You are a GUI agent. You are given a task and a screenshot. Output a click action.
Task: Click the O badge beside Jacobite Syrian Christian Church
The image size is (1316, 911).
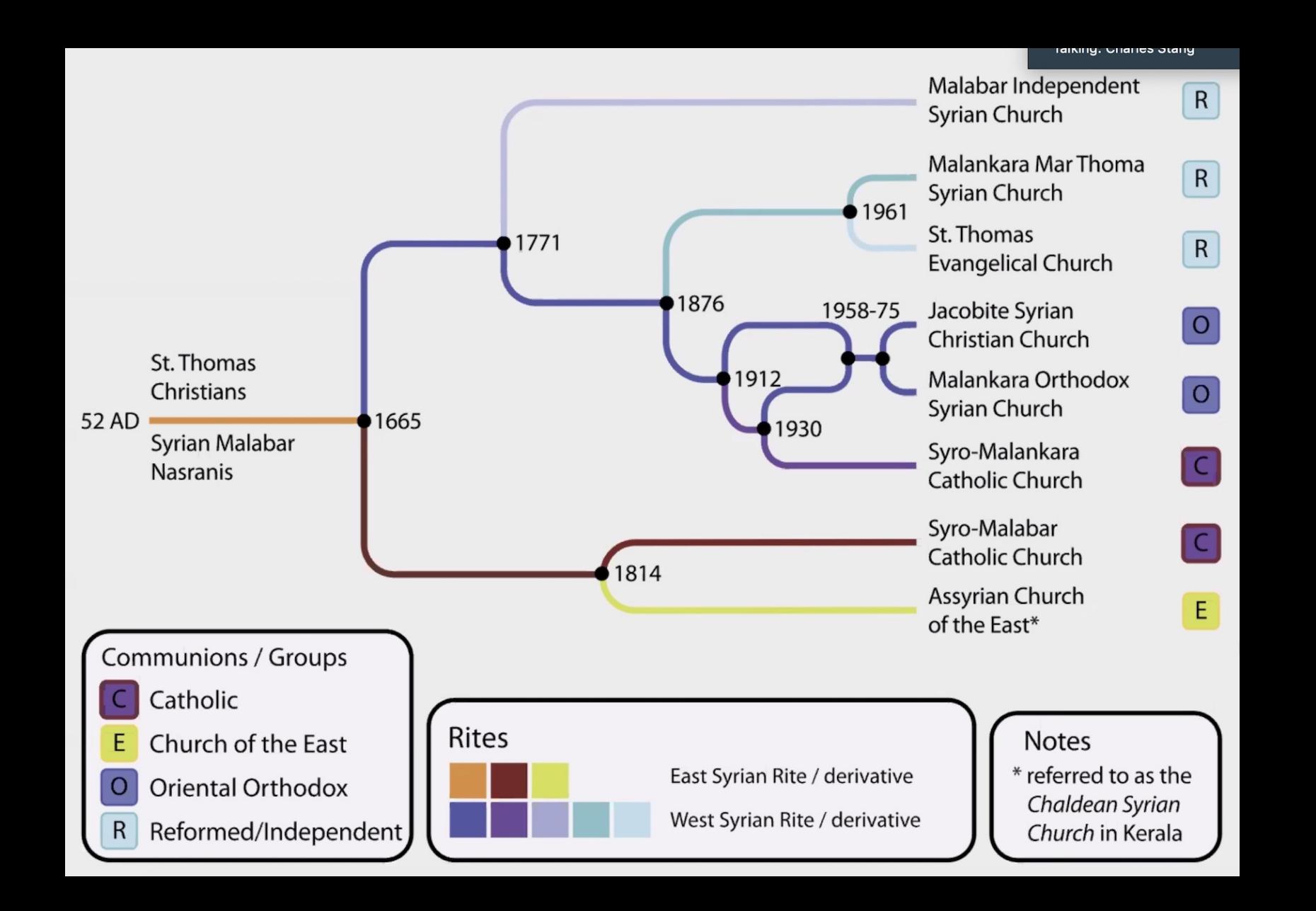(x=1200, y=326)
